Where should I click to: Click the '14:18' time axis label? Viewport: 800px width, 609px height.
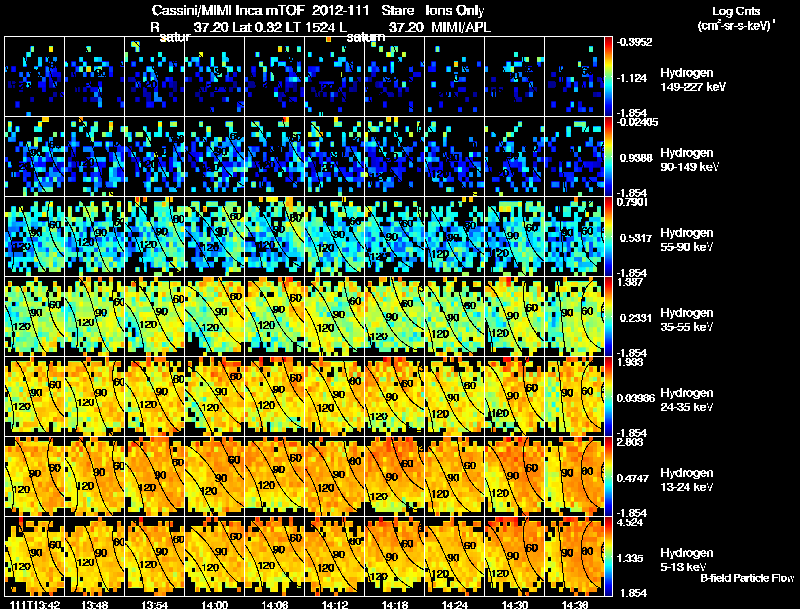(x=395, y=604)
